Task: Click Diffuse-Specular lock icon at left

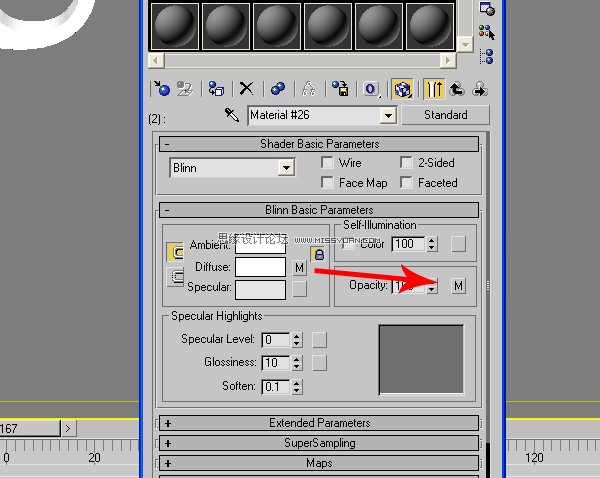Action: pos(175,276)
